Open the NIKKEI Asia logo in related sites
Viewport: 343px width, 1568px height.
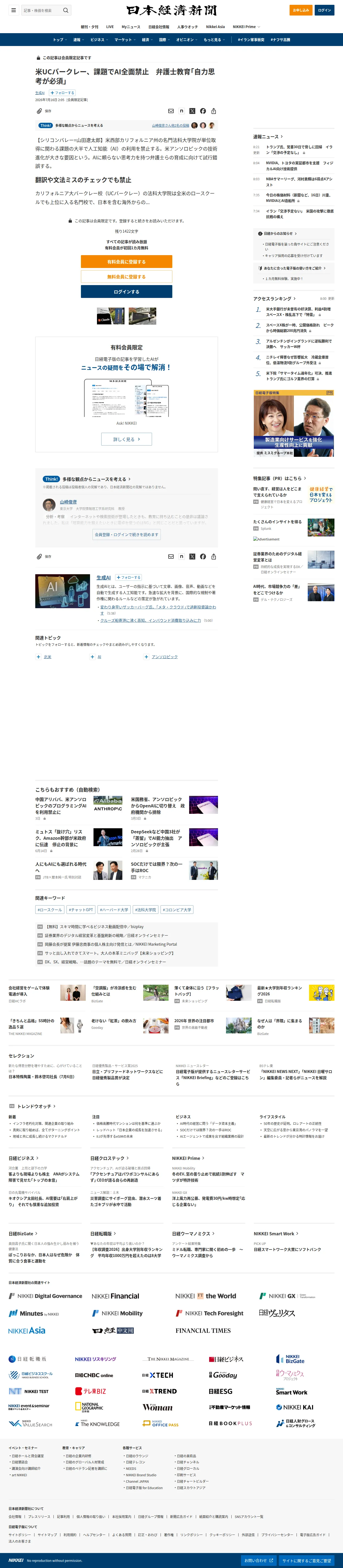(x=27, y=1330)
